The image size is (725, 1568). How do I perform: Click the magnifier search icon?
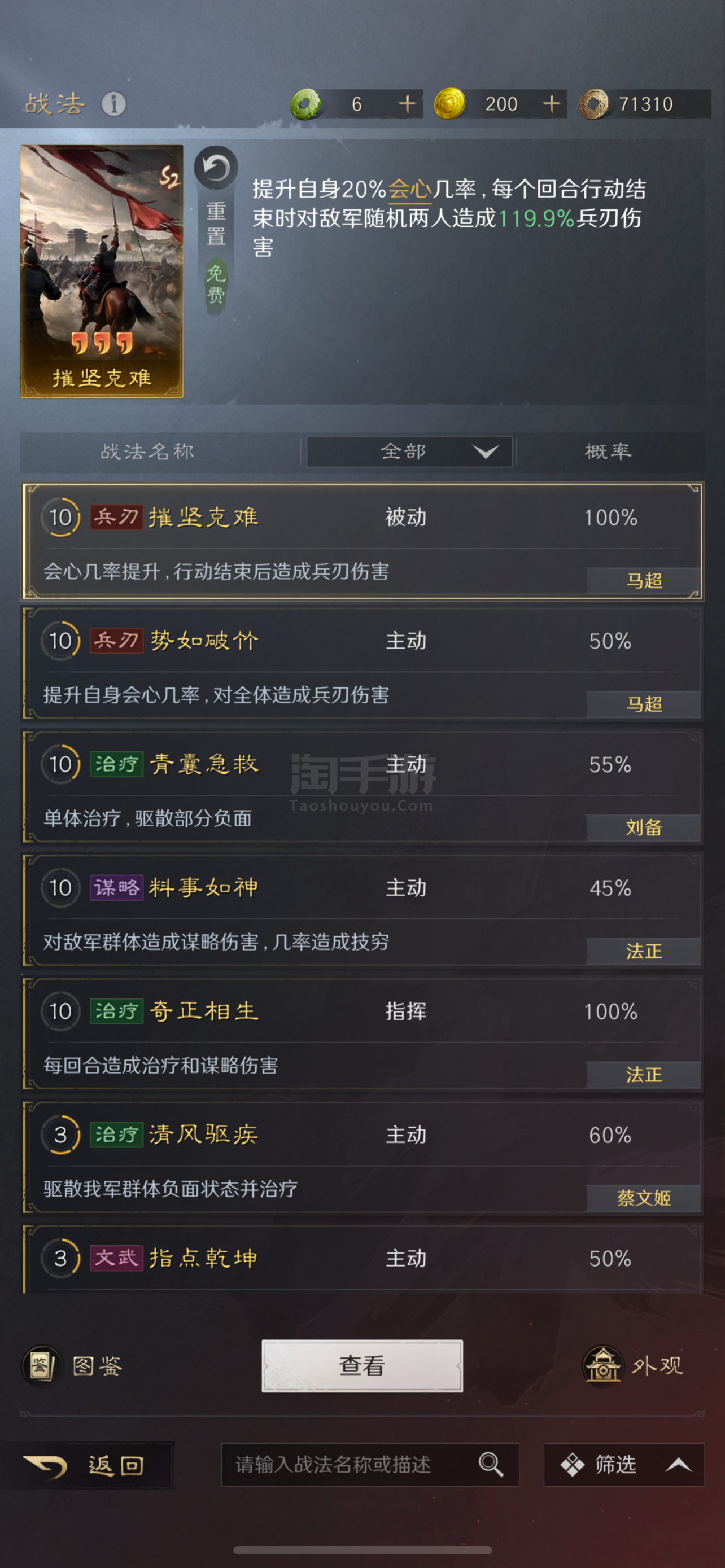coord(491,1465)
